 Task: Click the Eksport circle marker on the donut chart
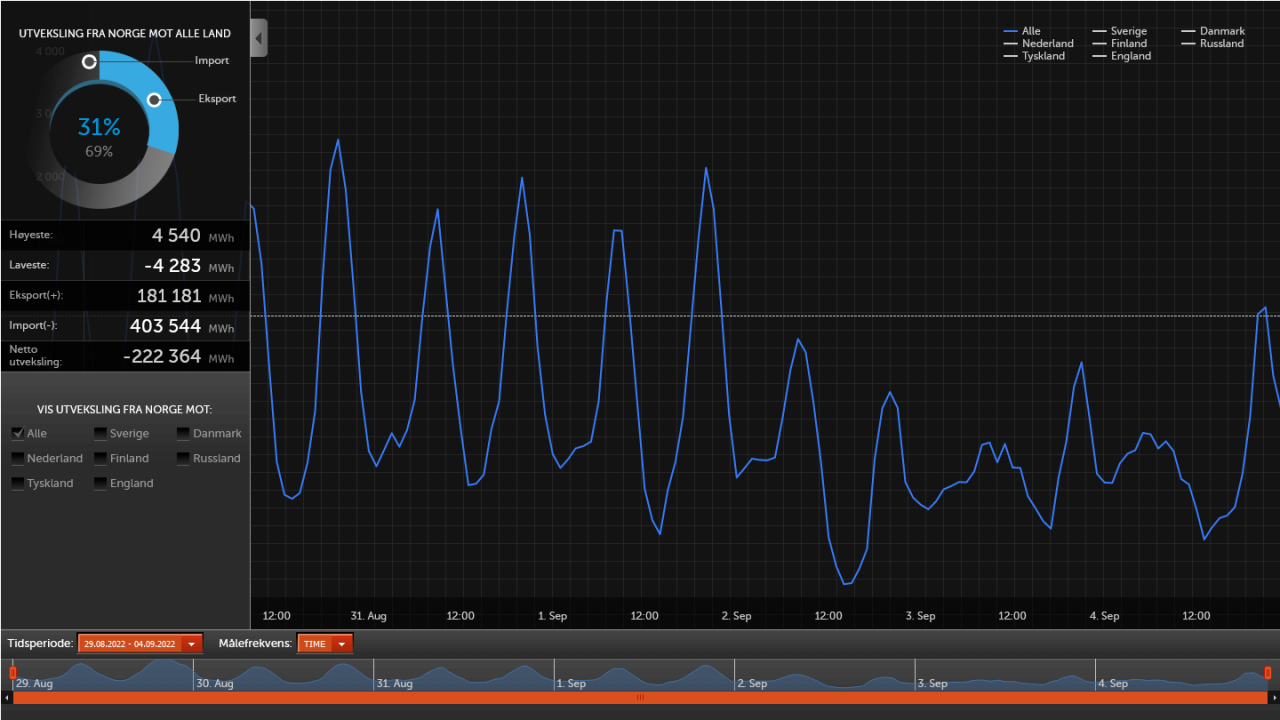click(x=154, y=99)
